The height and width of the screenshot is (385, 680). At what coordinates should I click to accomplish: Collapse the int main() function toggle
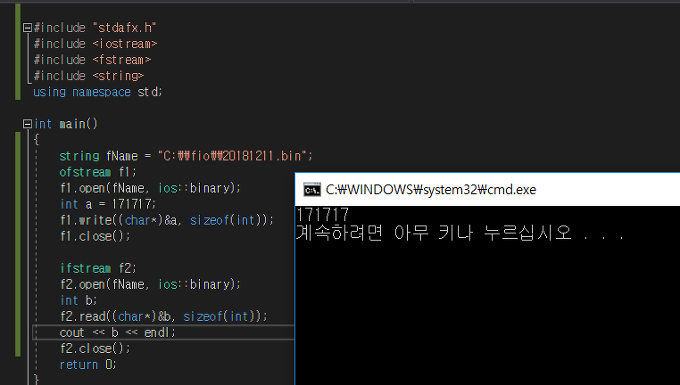click(x=27, y=124)
